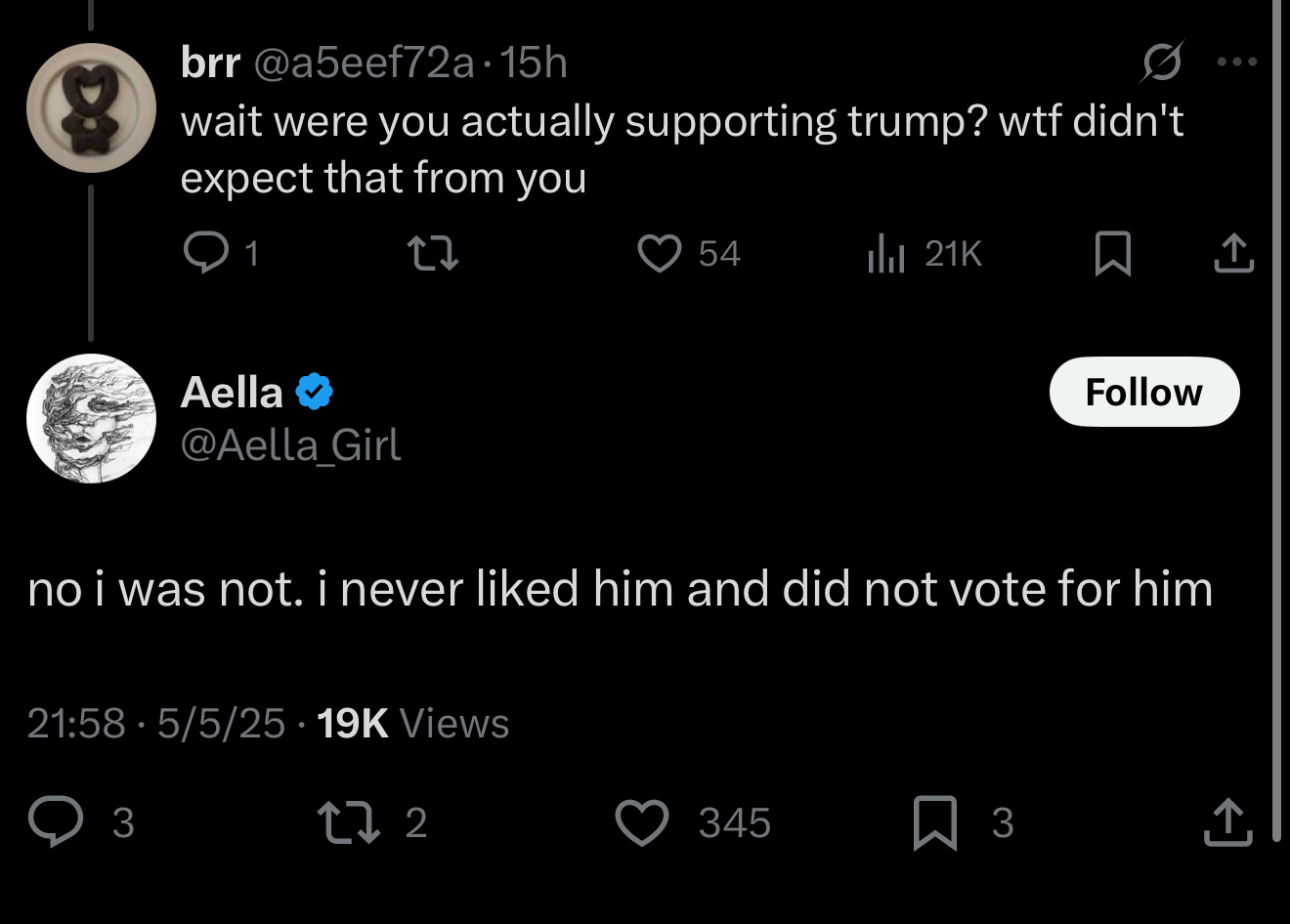Image resolution: width=1290 pixels, height=924 pixels.
Task: Bookmark Aella's tweet
Action: pyautogui.click(x=934, y=821)
